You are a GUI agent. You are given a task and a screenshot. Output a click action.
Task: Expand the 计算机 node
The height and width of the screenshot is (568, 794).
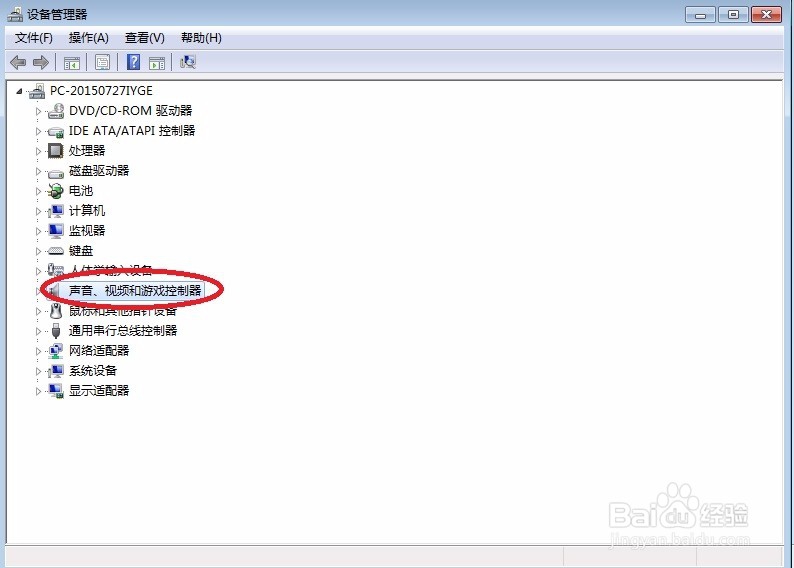coord(38,212)
